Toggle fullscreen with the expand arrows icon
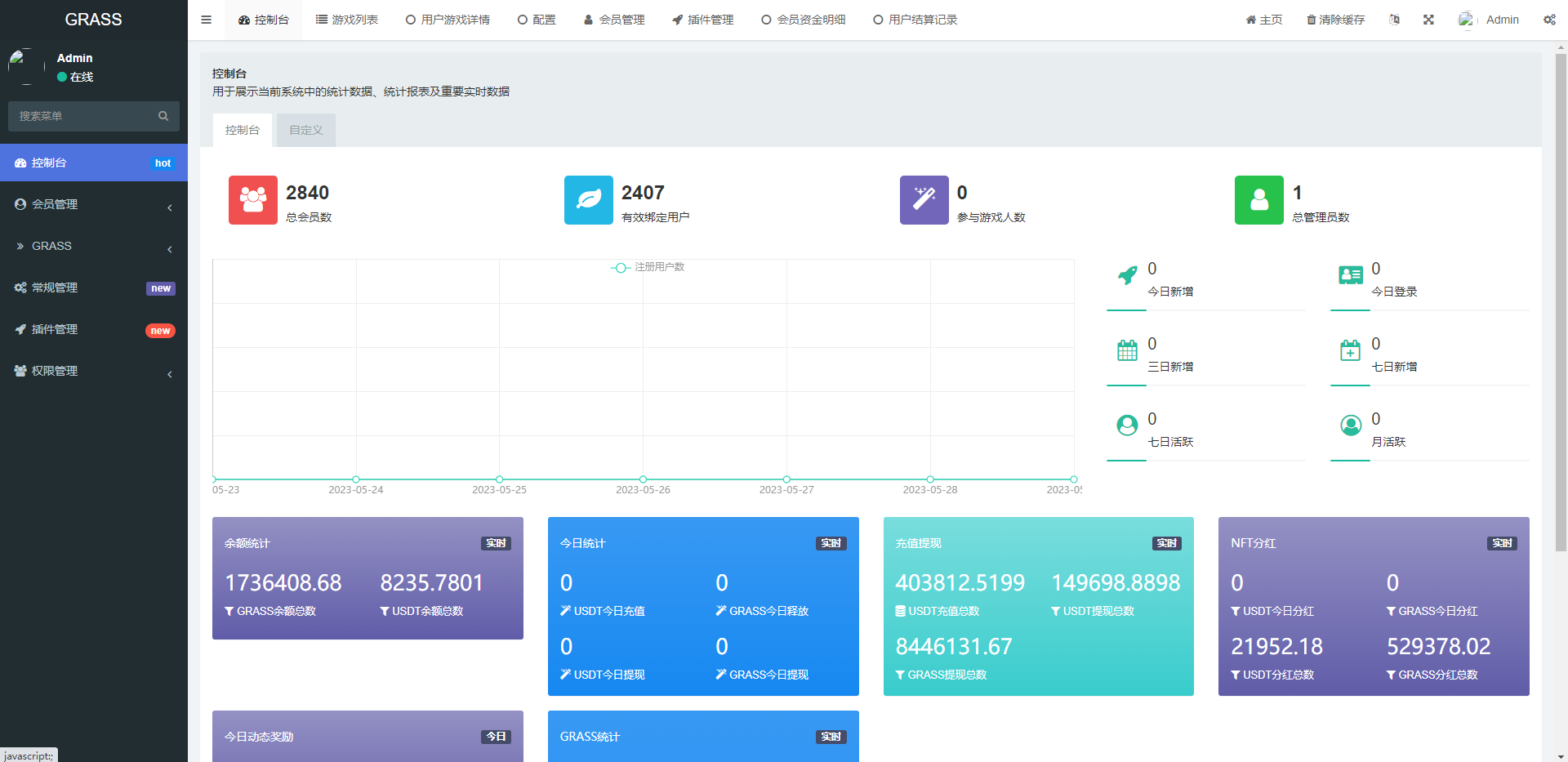Image resolution: width=1568 pixels, height=762 pixels. point(1428,19)
